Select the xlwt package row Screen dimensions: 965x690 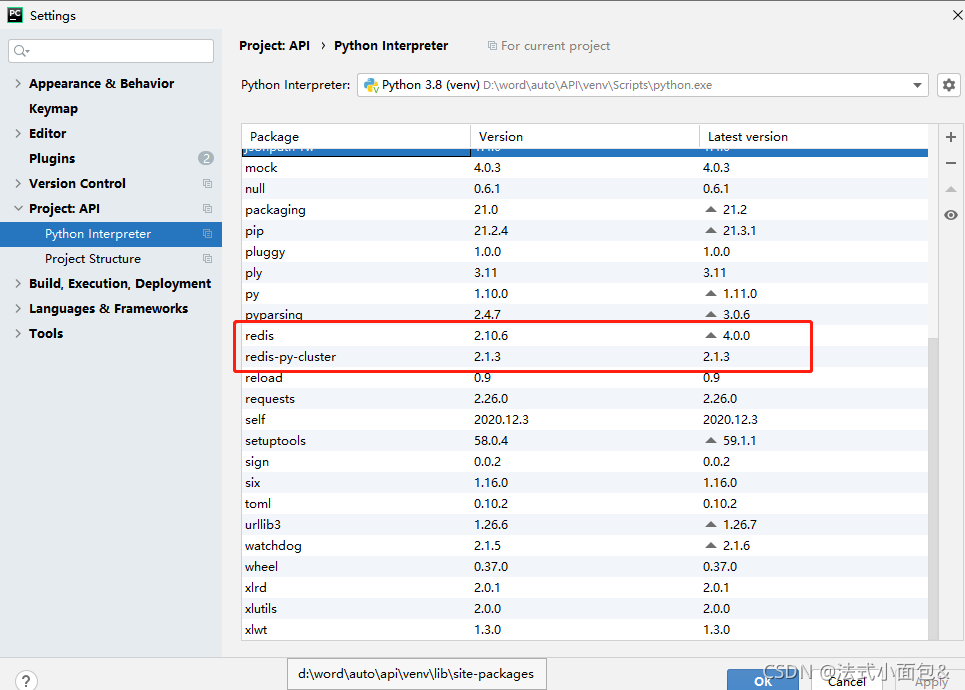[x=585, y=629]
